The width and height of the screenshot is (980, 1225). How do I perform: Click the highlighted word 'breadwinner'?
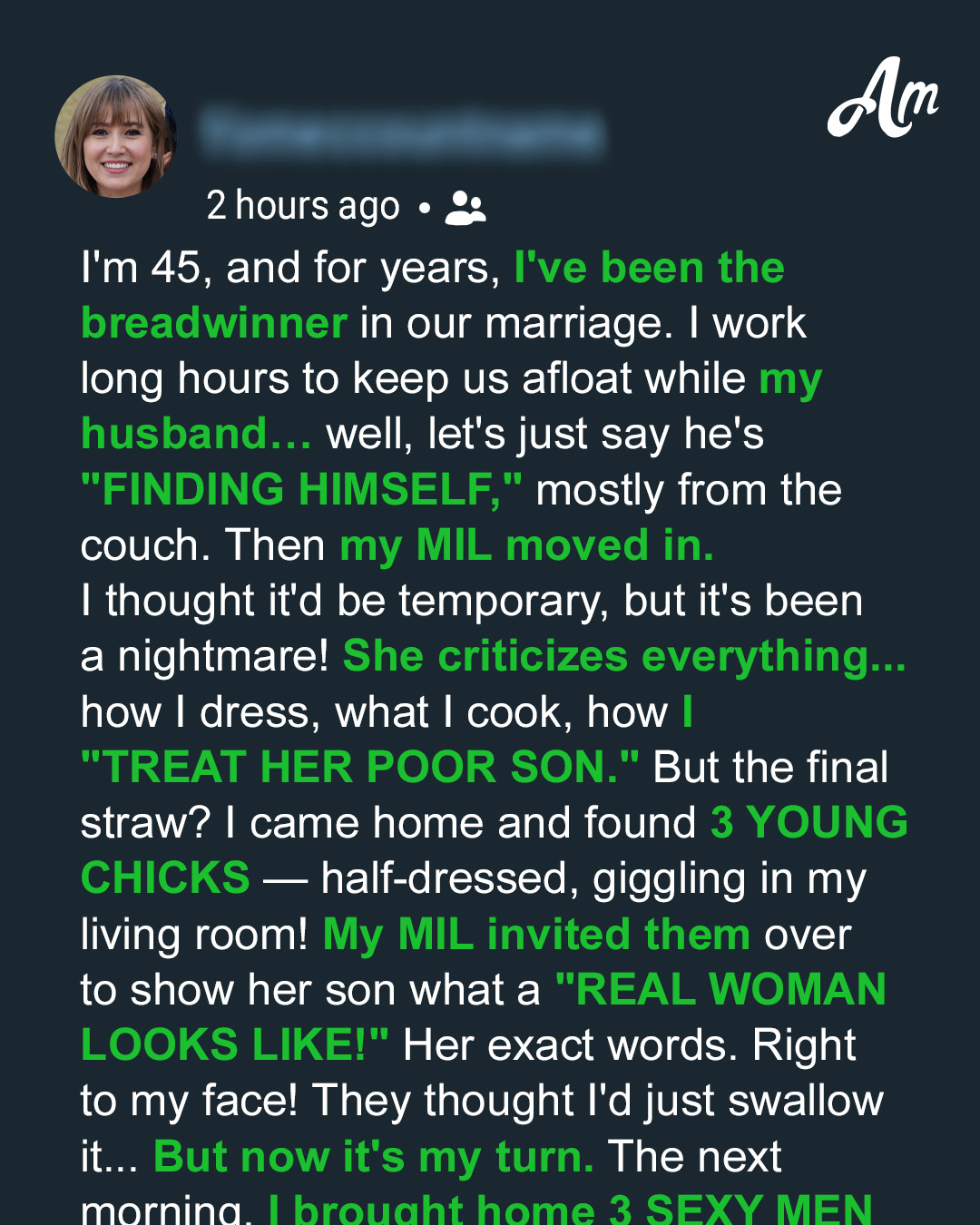pyautogui.click(x=214, y=324)
